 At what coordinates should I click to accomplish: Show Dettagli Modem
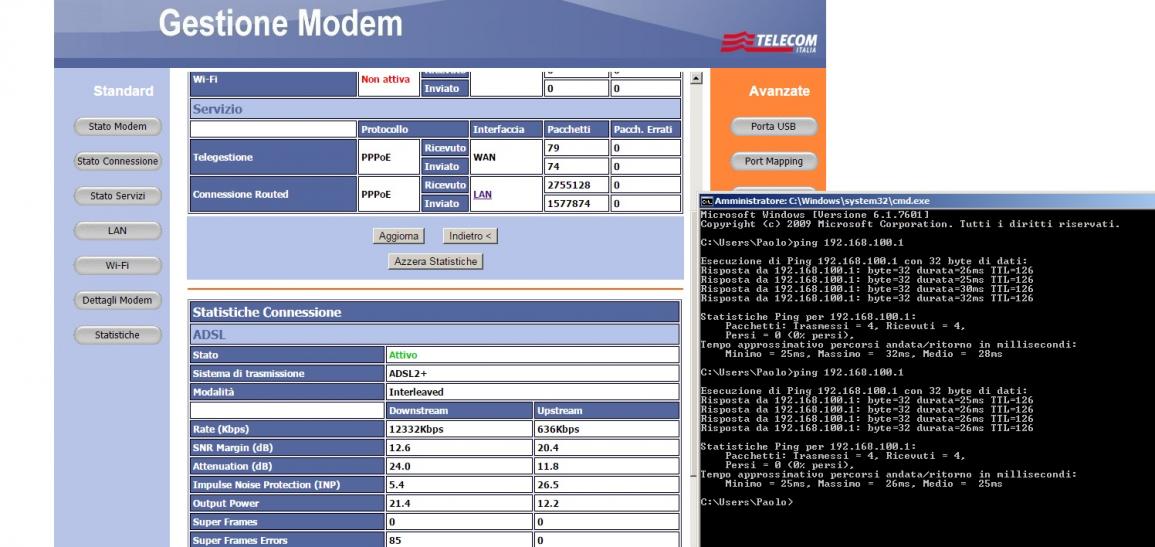click(x=117, y=300)
